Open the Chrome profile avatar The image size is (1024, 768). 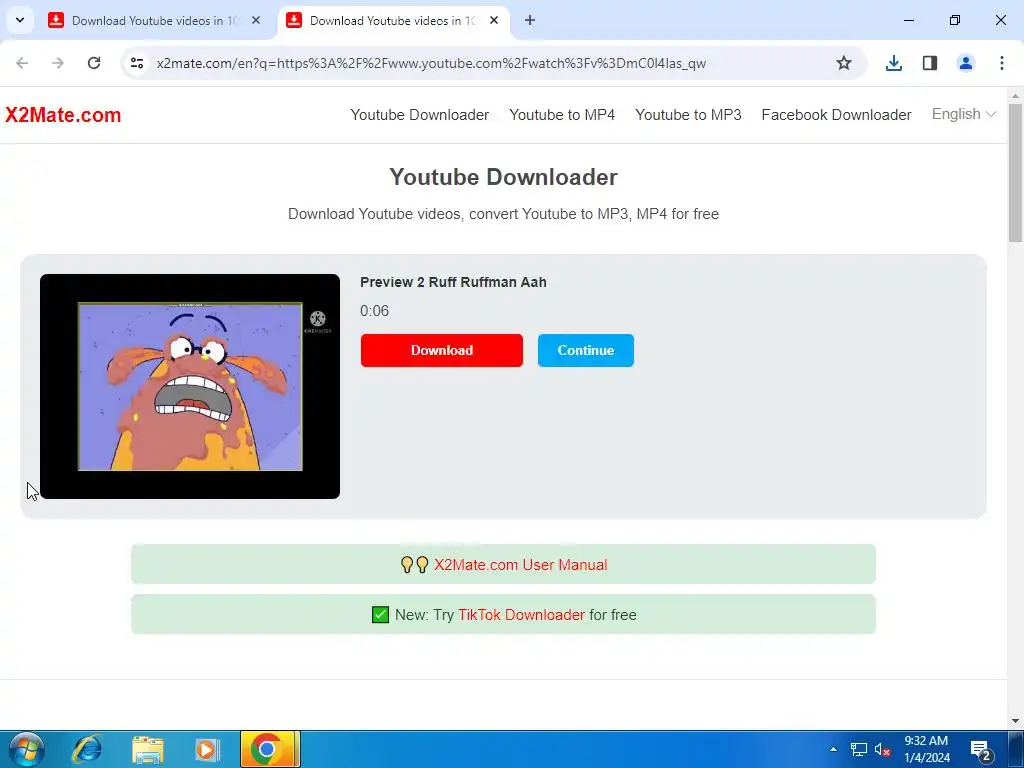tap(966, 63)
